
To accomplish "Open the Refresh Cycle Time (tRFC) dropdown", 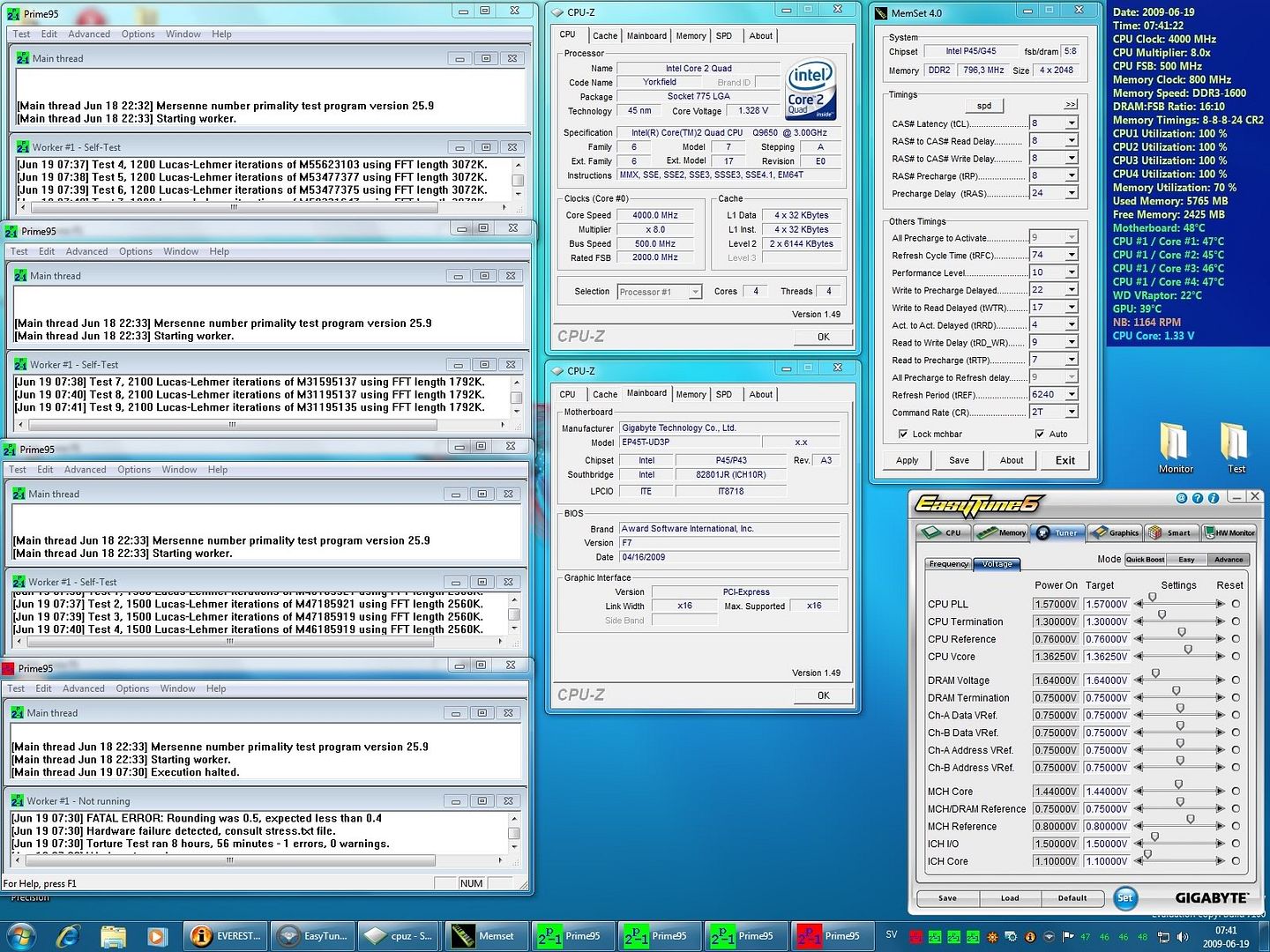I will [1072, 255].
